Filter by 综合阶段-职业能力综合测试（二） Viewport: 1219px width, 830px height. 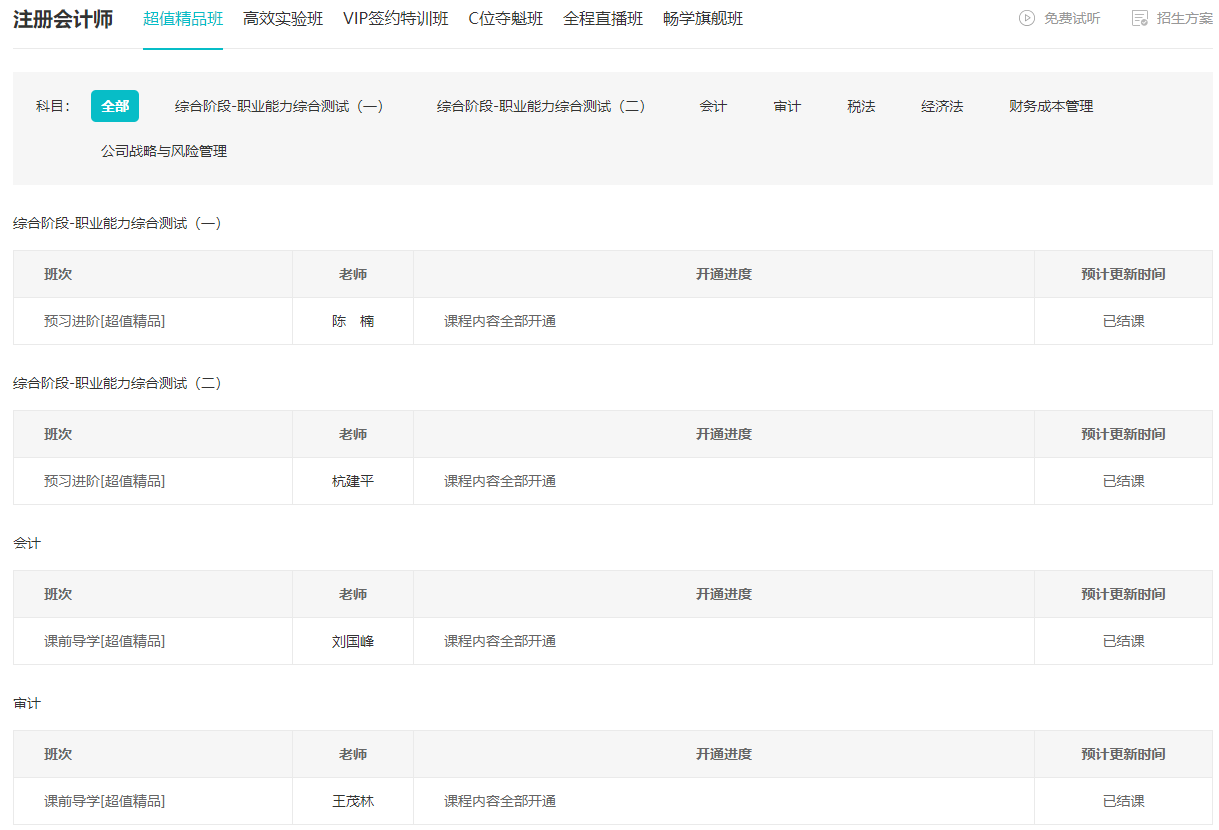click(x=541, y=104)
